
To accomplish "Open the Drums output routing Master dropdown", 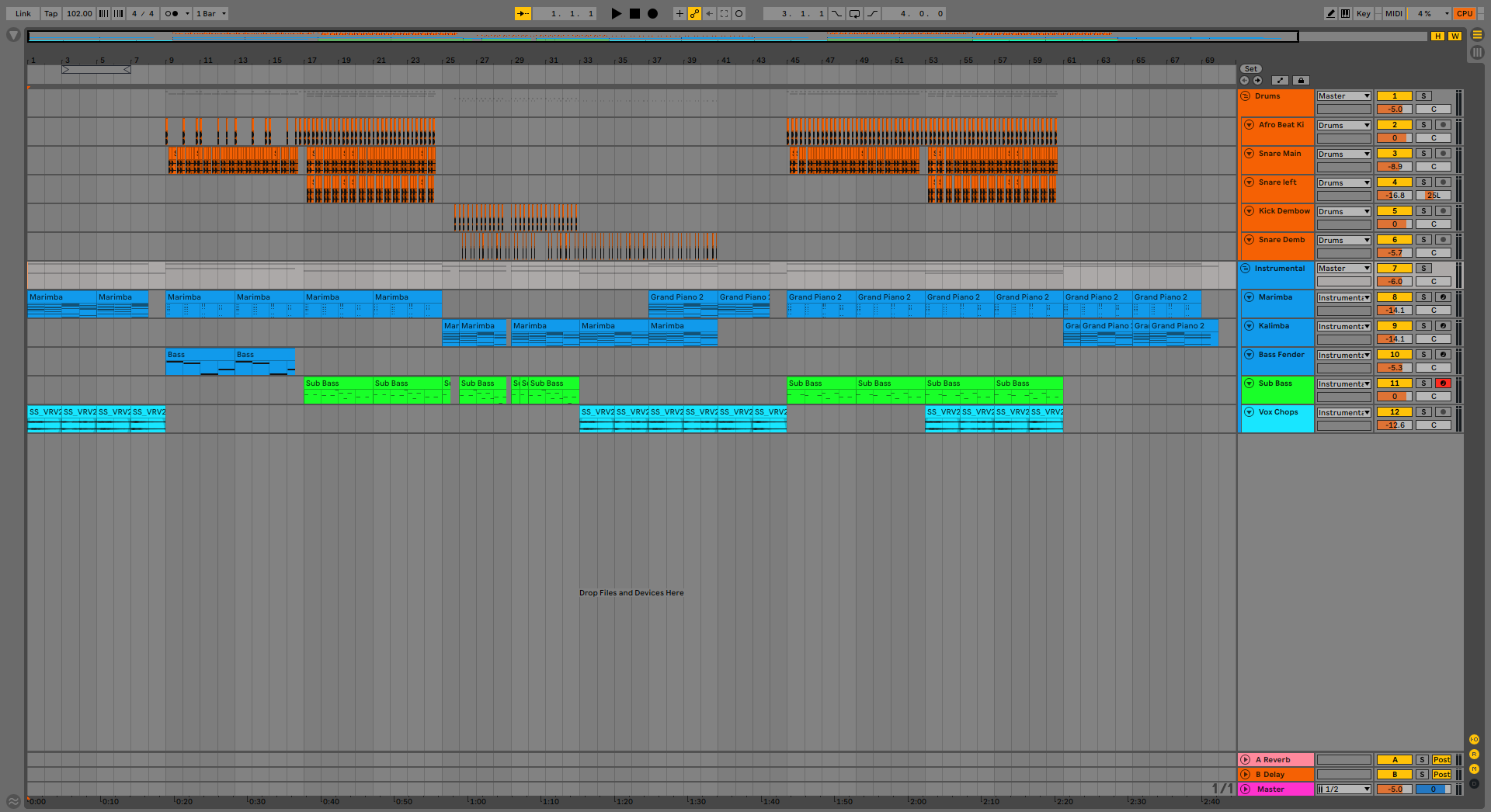I will (x=1344, y=96).
